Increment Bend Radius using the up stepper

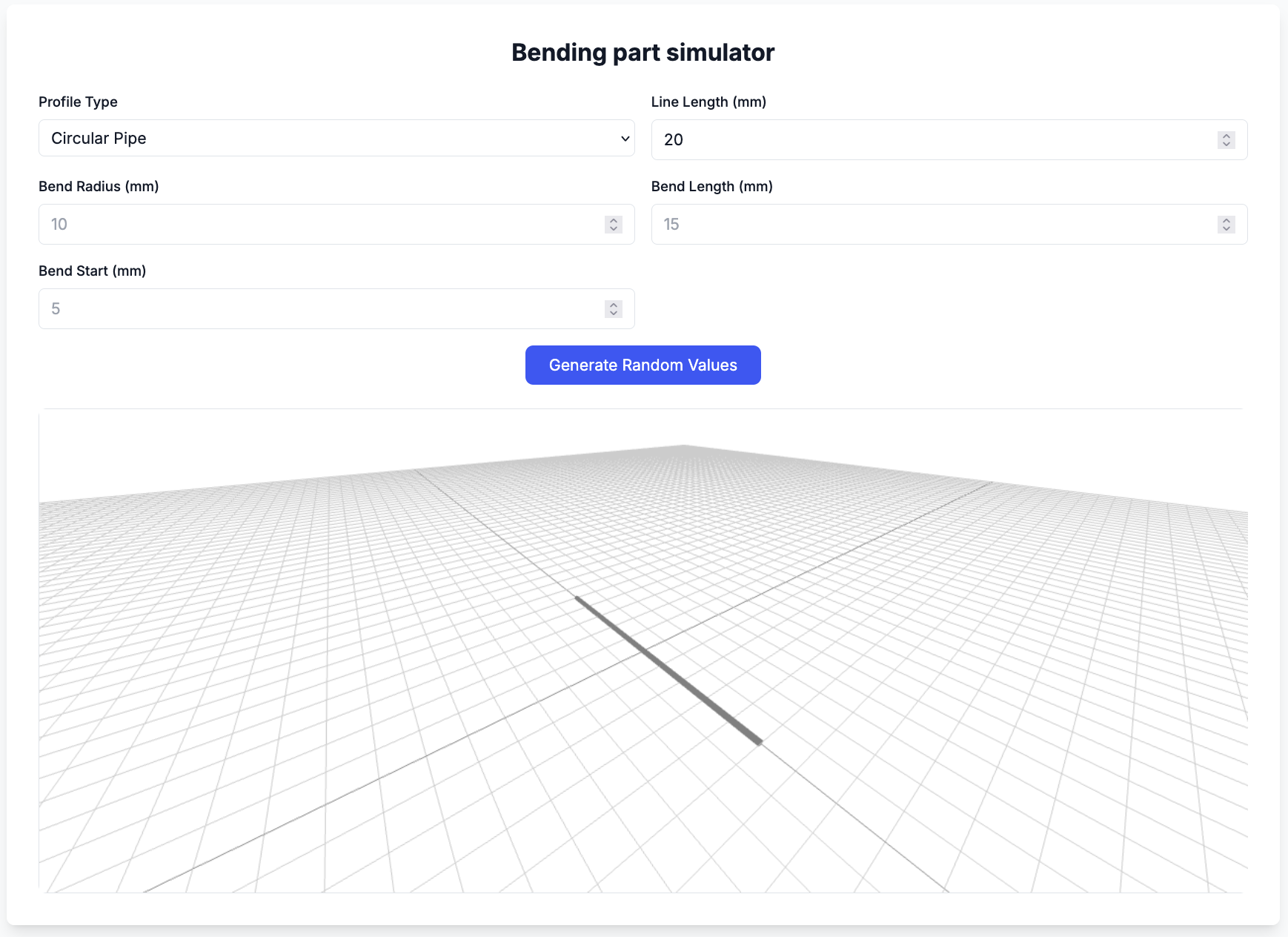point(614,220)
